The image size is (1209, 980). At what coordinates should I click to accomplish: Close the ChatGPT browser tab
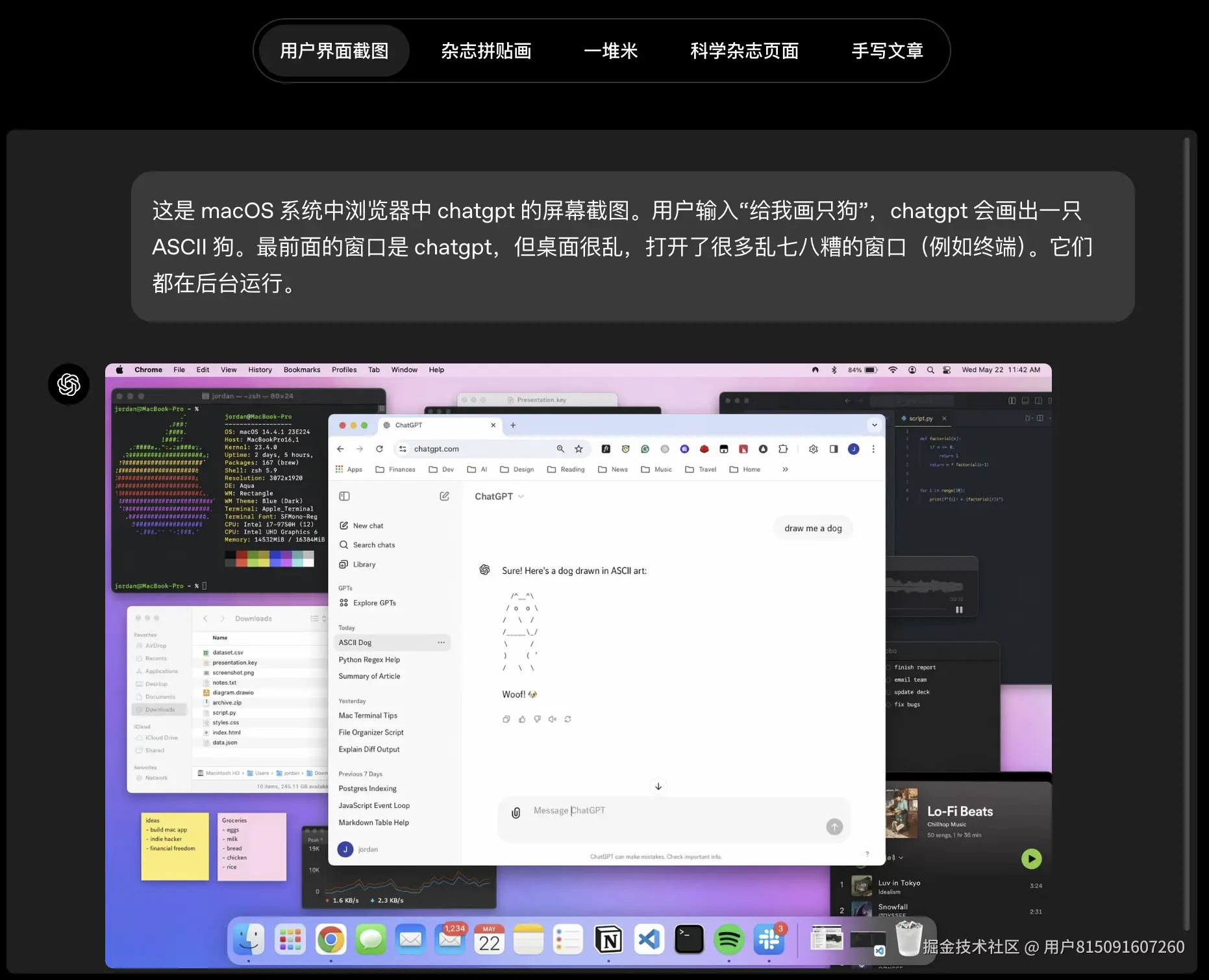pos(493,425)
